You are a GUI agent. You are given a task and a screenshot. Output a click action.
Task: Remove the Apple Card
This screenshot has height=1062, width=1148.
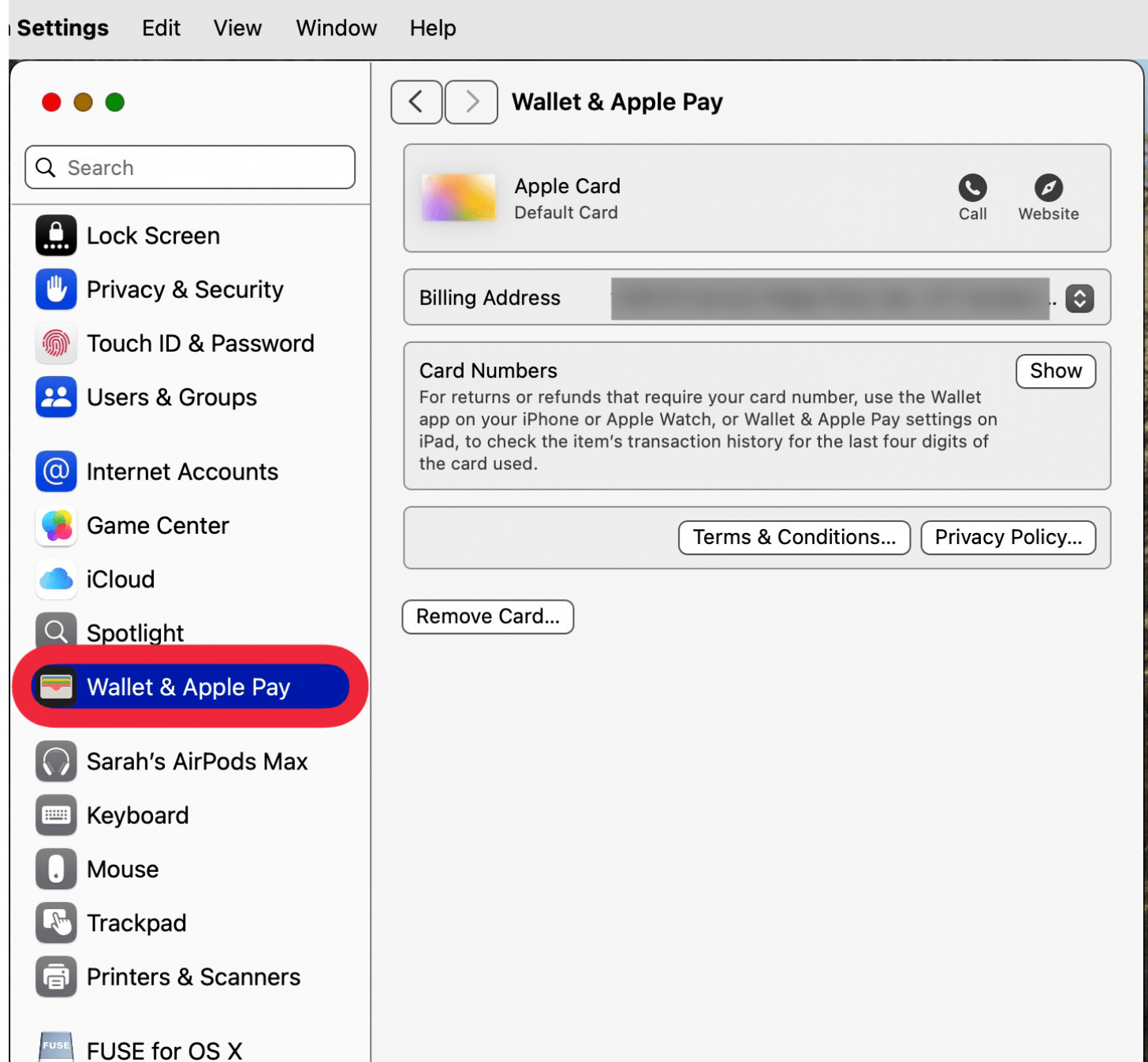tap(487, 617)
